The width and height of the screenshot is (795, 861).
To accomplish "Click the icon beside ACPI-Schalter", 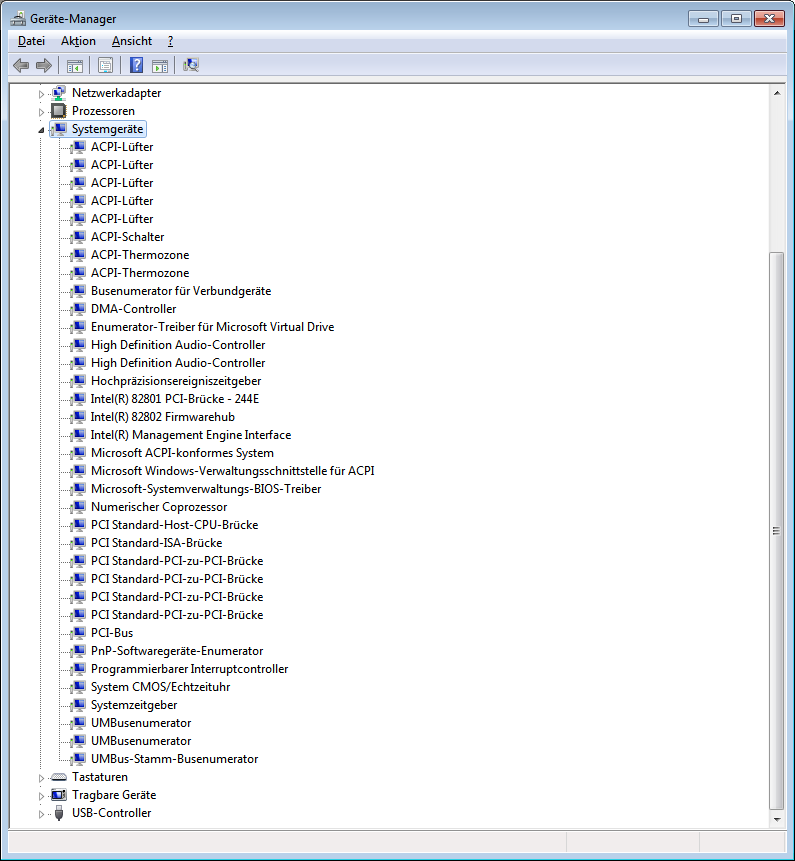I will point(79,237).
